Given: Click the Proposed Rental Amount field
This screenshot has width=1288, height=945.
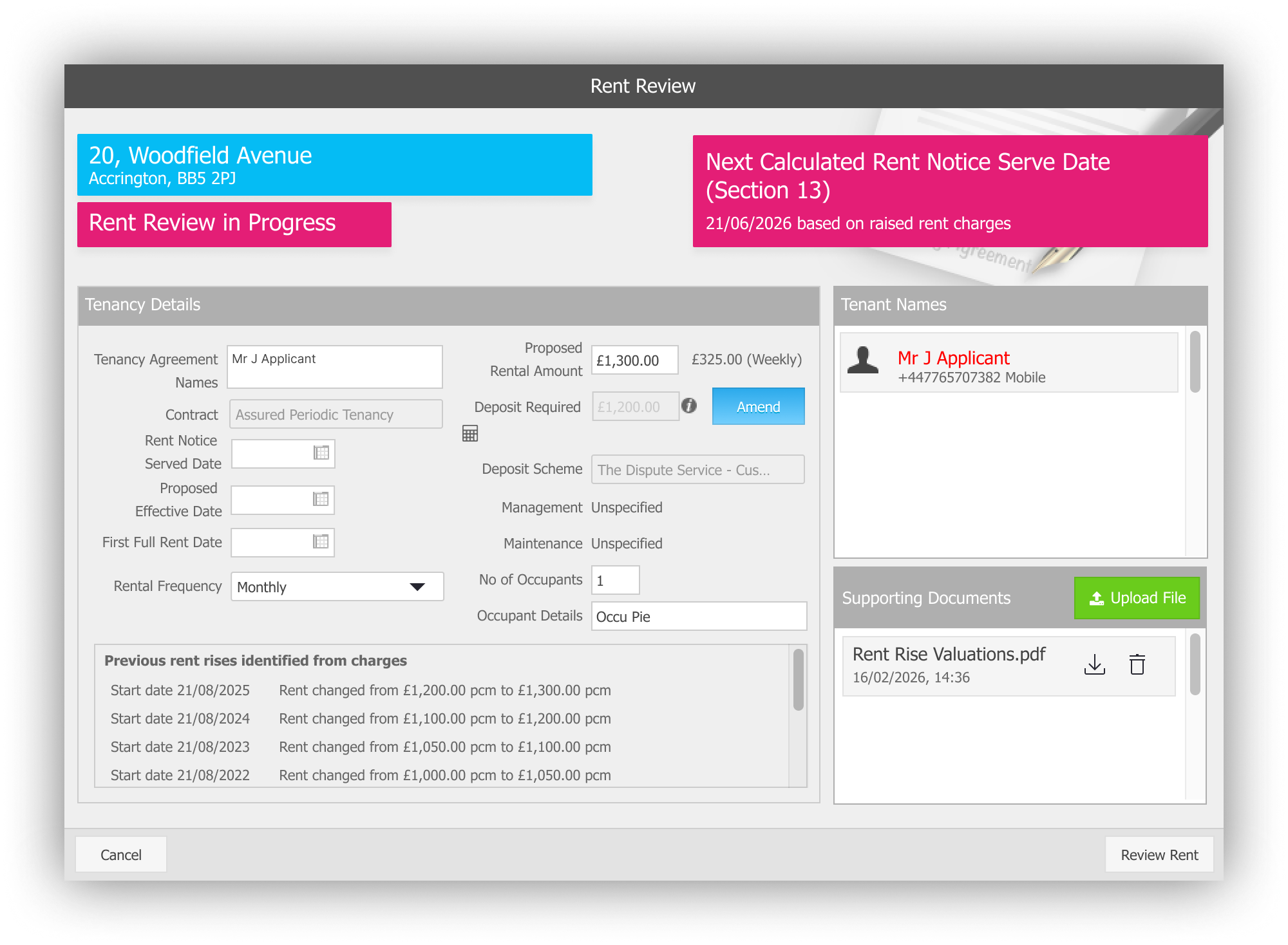Looking at the screenshot, I should coord(635,360).
